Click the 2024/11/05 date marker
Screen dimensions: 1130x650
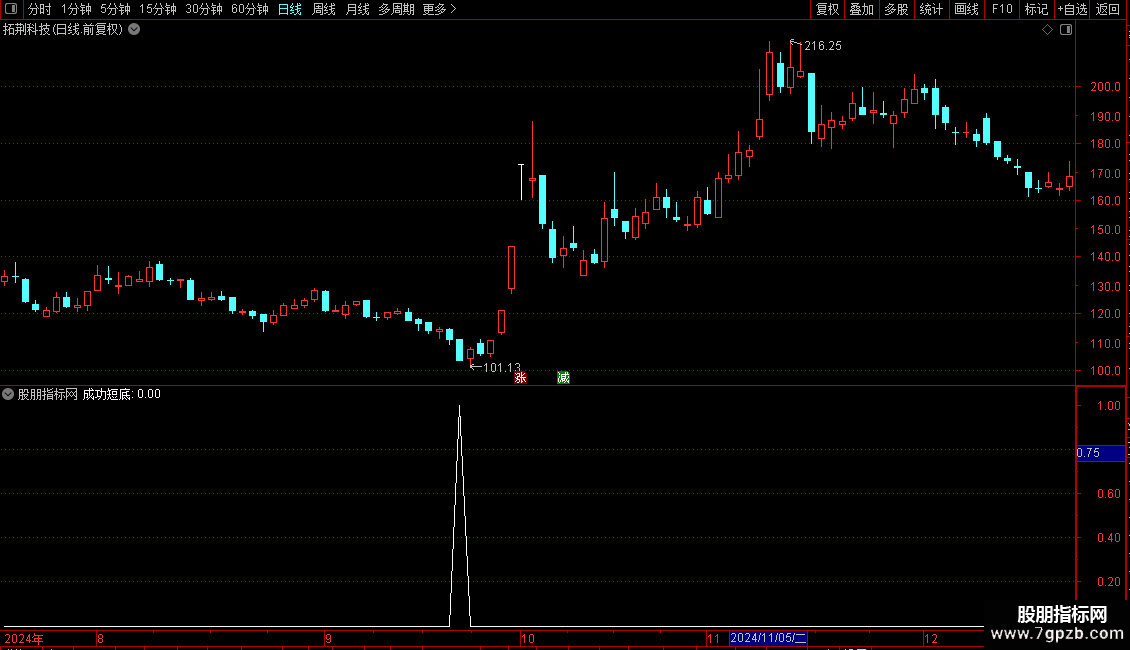[x=768, y=638]
